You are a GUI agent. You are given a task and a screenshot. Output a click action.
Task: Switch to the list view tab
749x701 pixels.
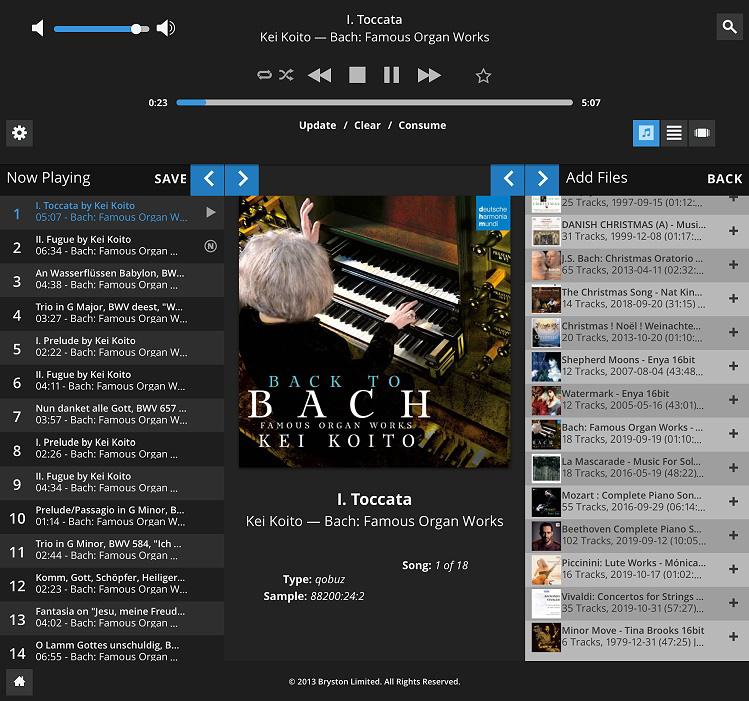(674, 133)
